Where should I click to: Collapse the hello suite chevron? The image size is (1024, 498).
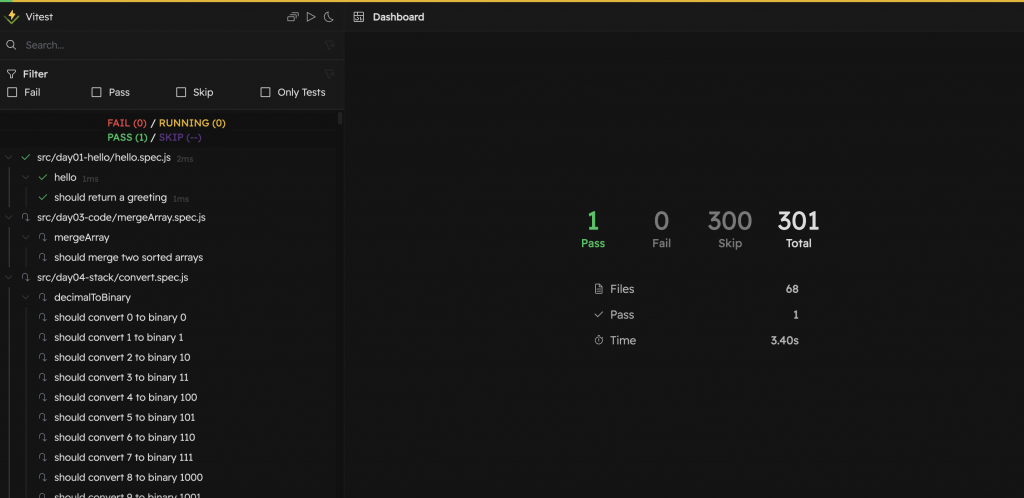(25, 178)
